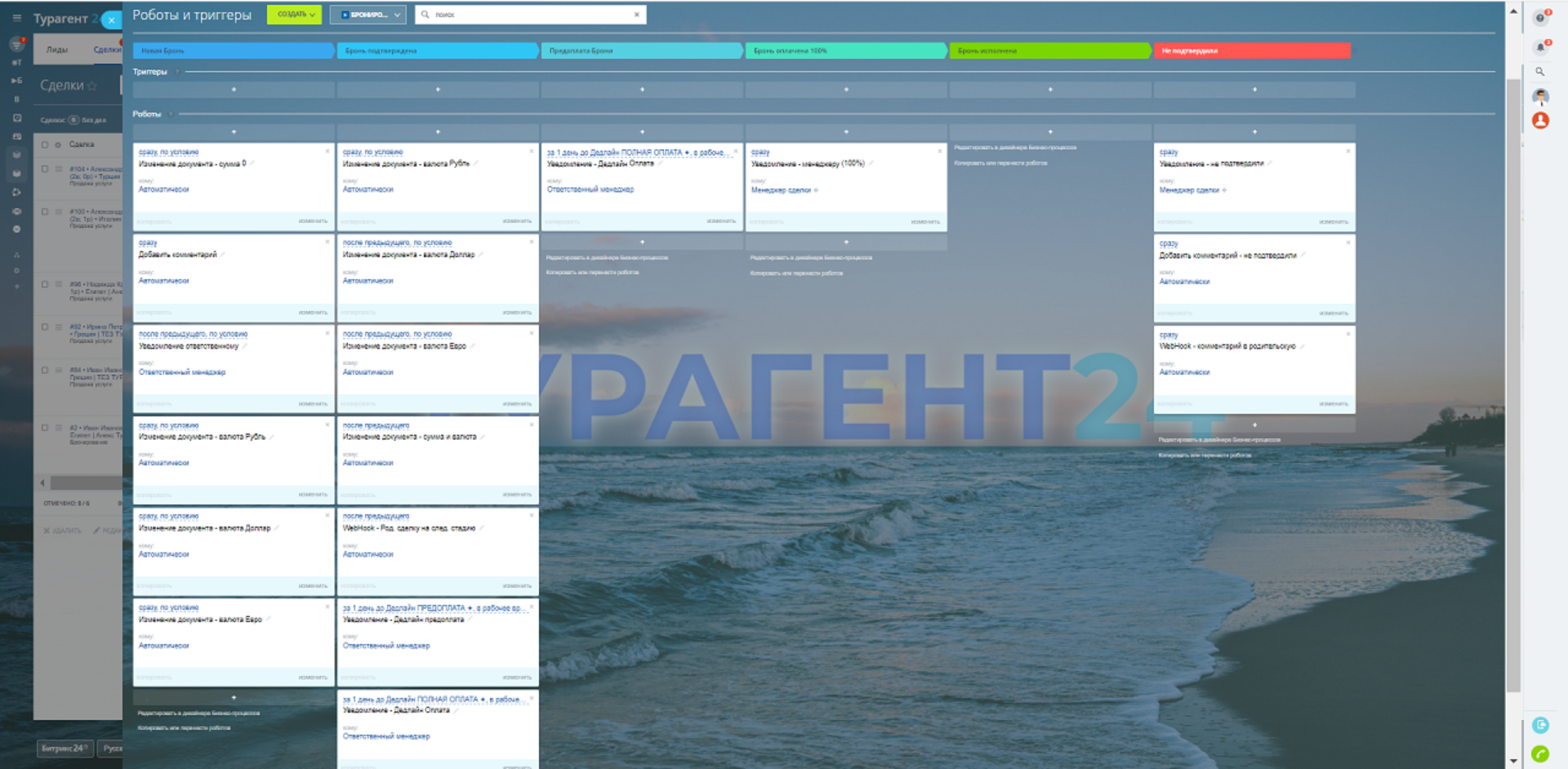1568x769 pixels.
Task: Click the teal icon above the phone button
Action: coord(1540,725)
